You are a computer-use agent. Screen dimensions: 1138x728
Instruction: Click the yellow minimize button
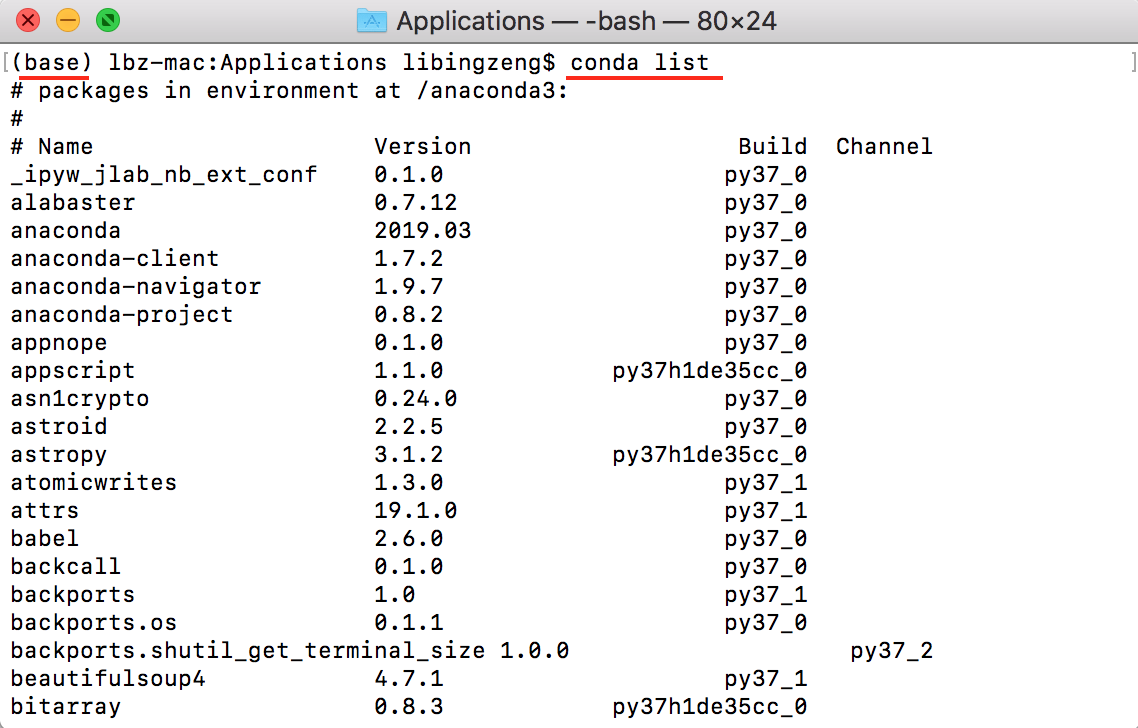point(66,19)
